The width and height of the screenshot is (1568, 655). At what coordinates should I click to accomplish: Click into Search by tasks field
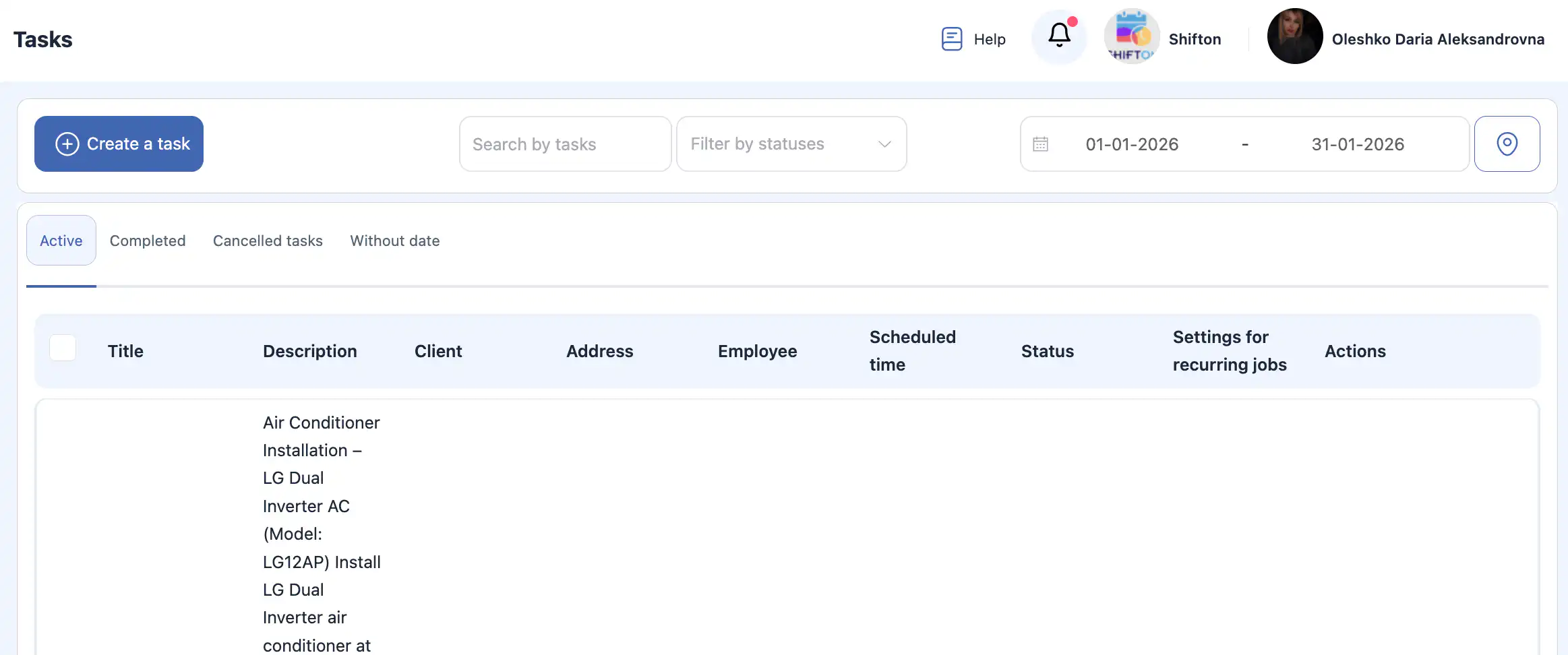click(x=565, y=144)
